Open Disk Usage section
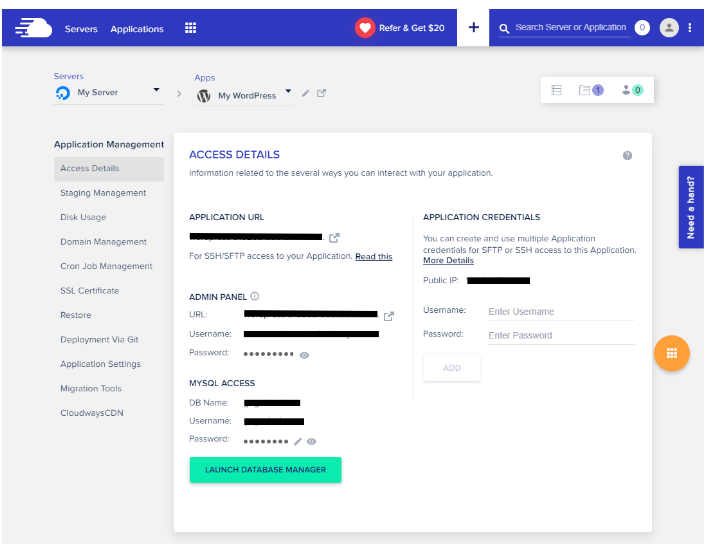This screenshot has width=715, height=555. pos(83,217)
